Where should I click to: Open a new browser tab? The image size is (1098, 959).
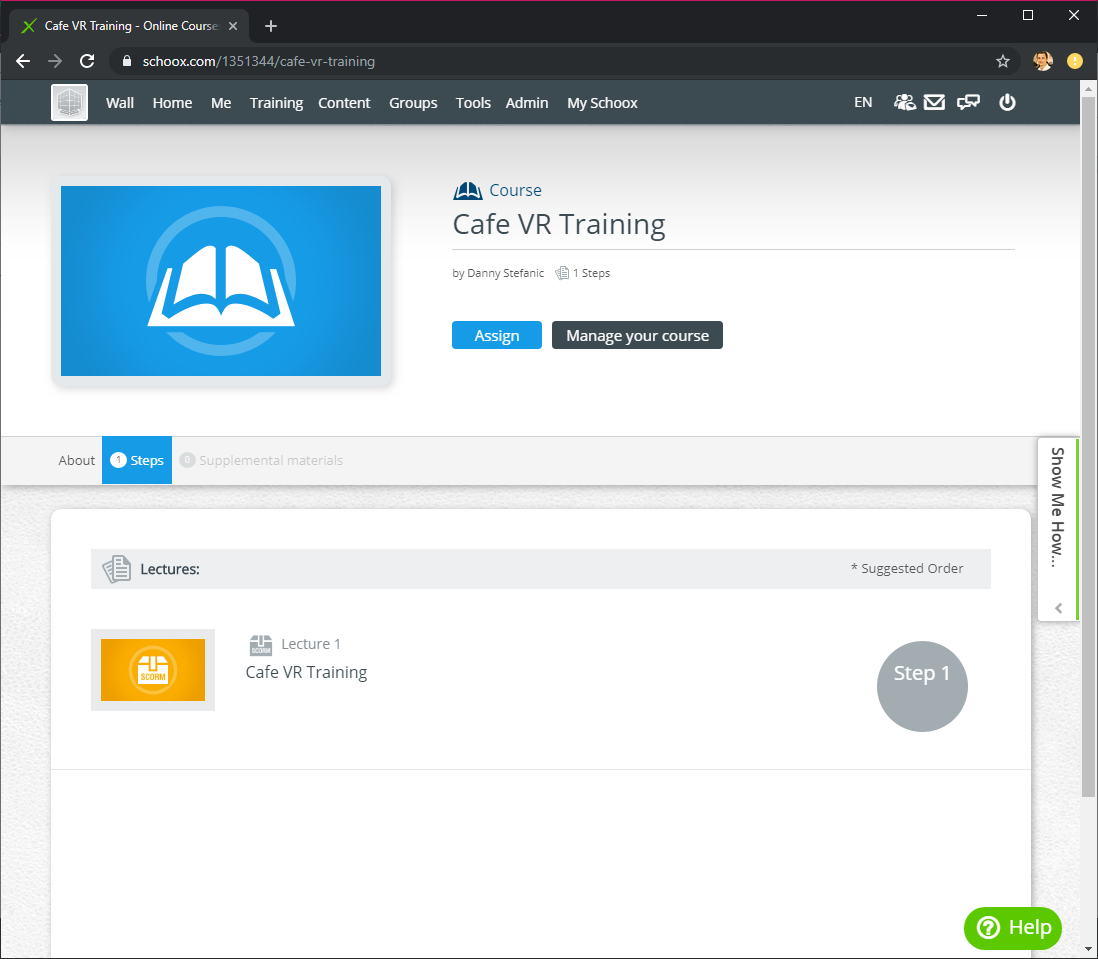coord(271,27)
